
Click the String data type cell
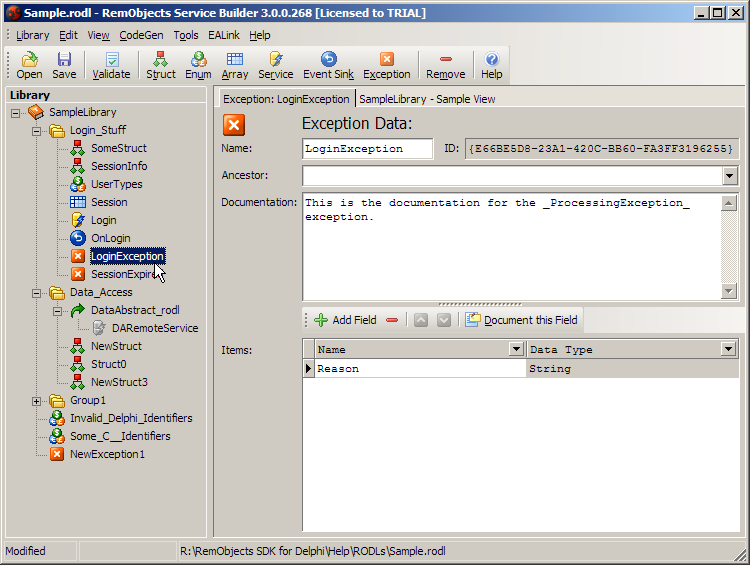(632, 369)
